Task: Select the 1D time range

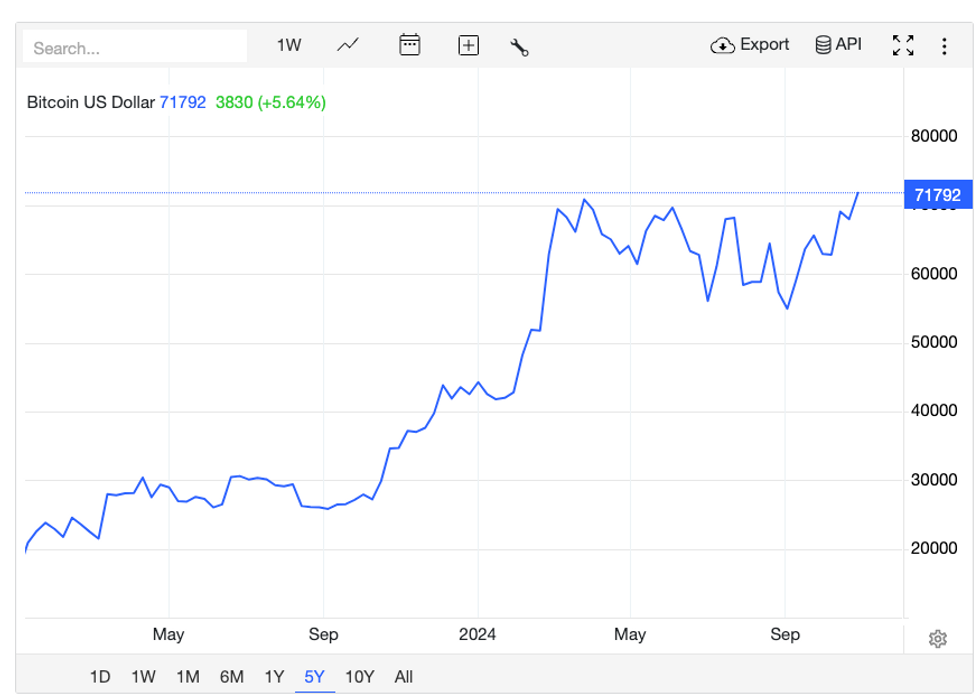Action: (x=100, y=677)
